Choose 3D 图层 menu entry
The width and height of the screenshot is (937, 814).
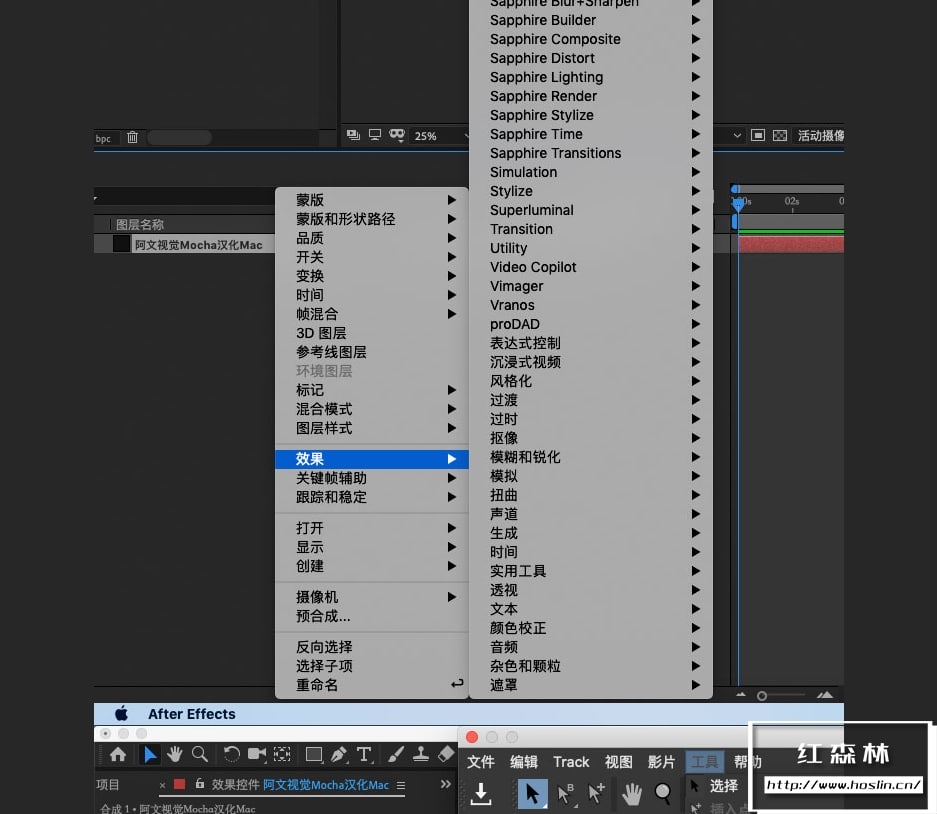pos(372,333)
